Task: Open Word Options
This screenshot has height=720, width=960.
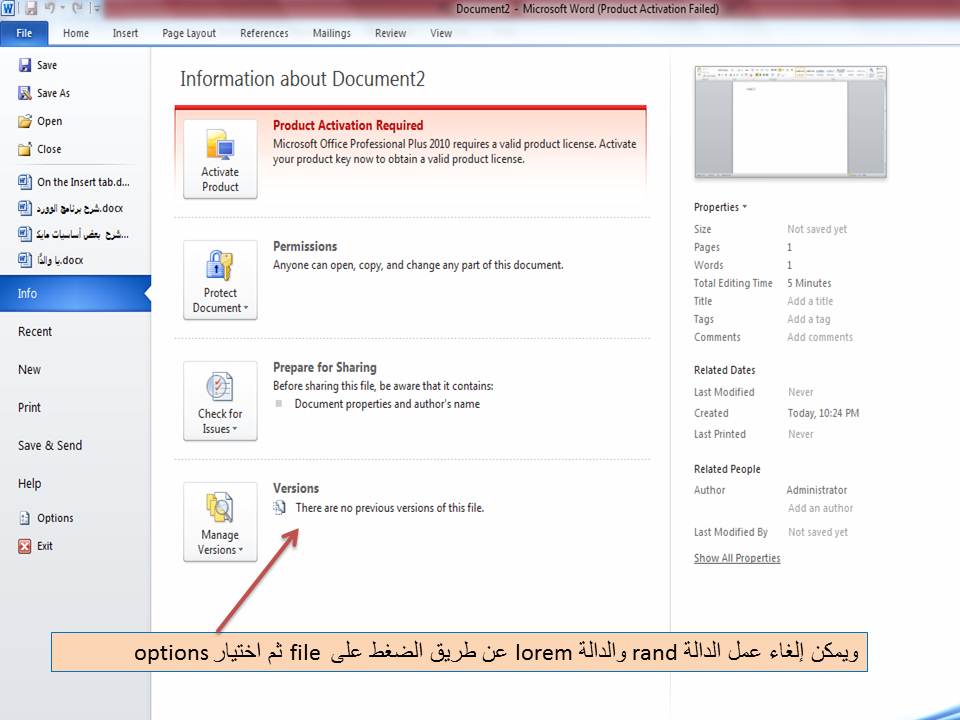Action: (46, 518)
